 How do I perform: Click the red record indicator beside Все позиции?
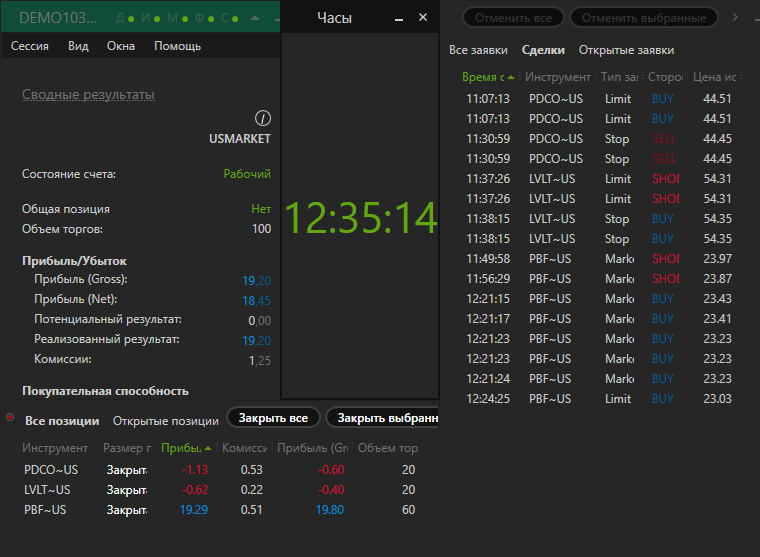tap(10, 417)
